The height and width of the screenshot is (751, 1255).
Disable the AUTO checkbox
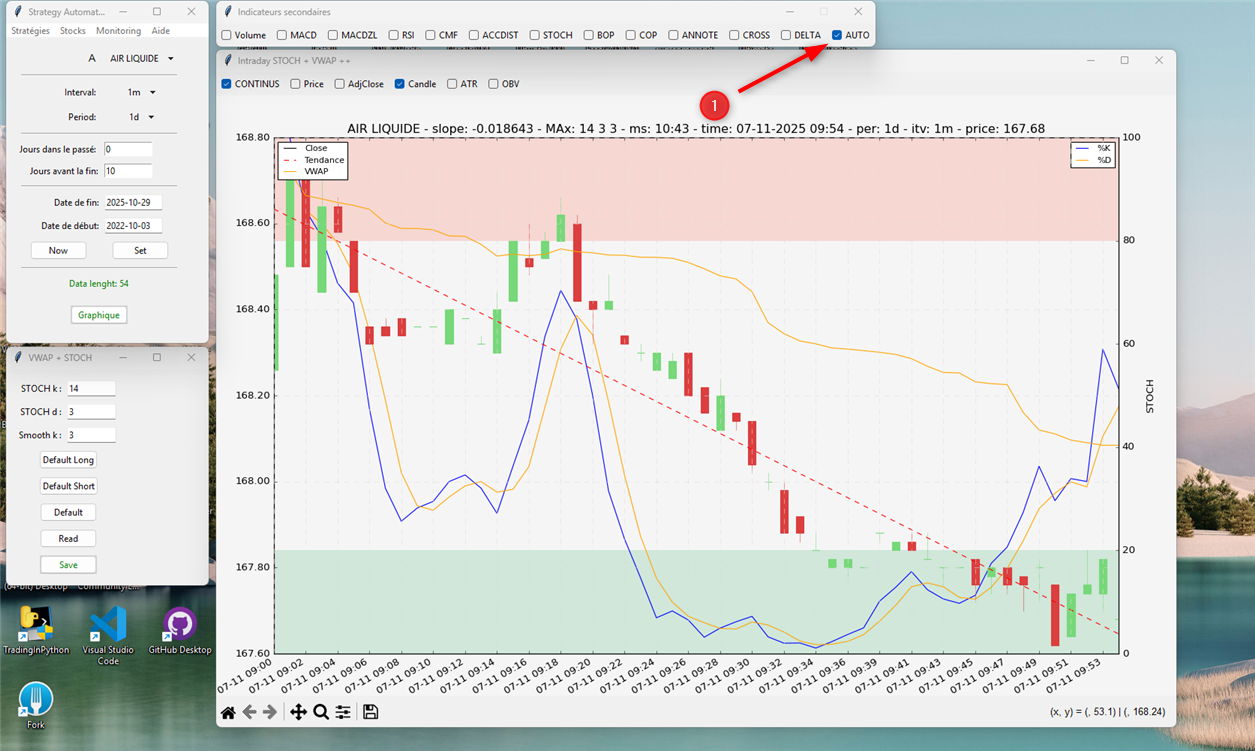tap(837, 35)
